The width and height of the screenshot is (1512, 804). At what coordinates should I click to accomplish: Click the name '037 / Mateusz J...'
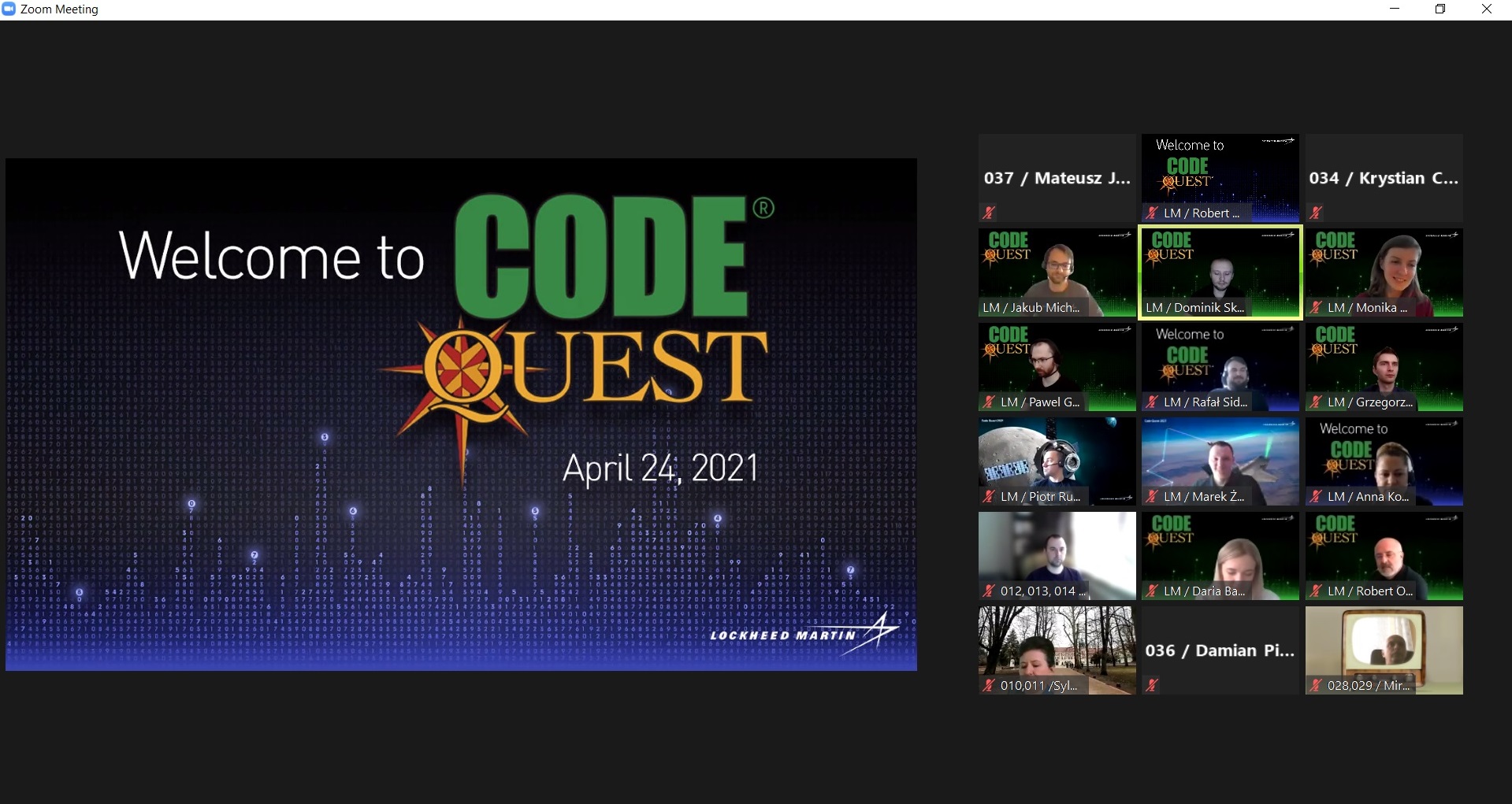tap(1057, 178)
